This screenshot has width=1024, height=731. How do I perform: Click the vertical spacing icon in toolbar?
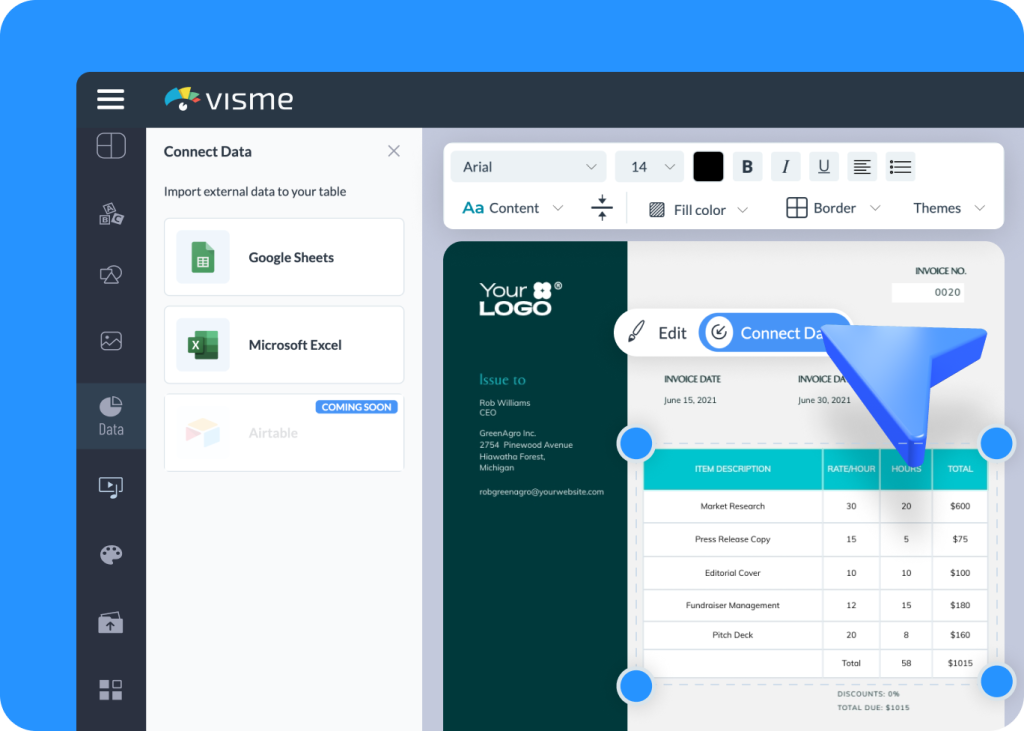[x=600, y=208]
